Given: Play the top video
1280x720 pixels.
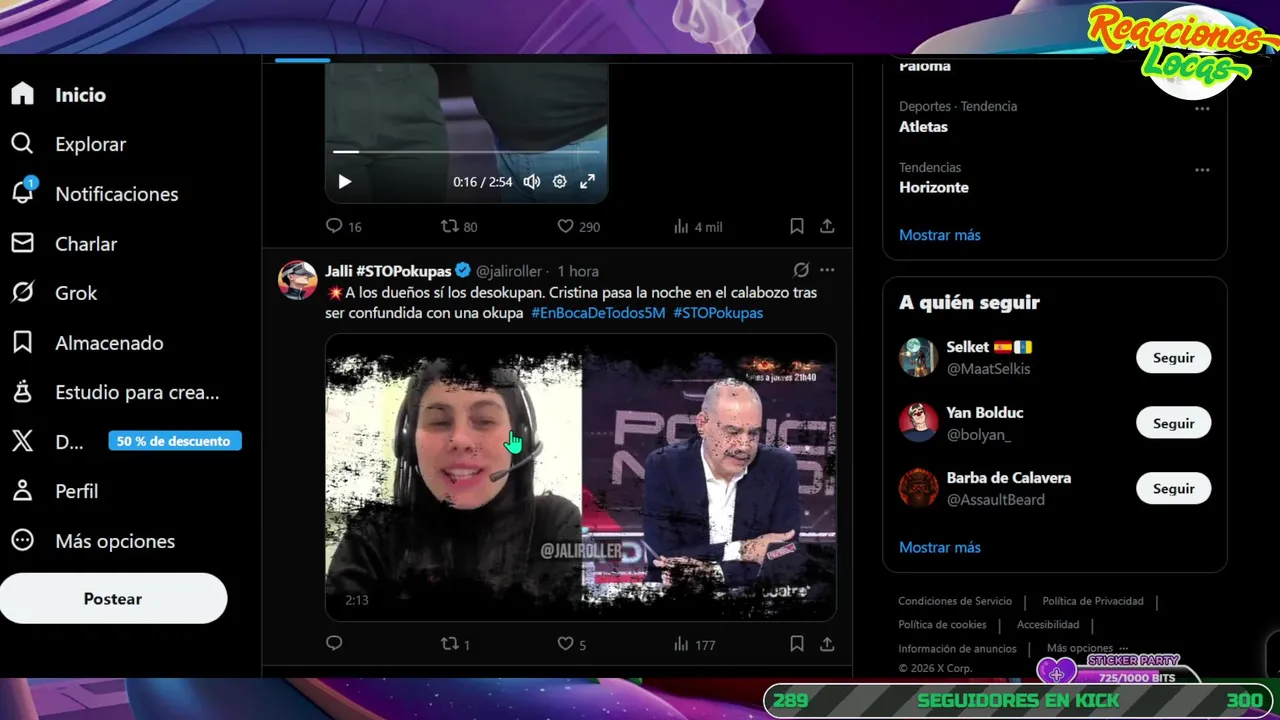Looking at the screenshot, I should coord(344,182).
